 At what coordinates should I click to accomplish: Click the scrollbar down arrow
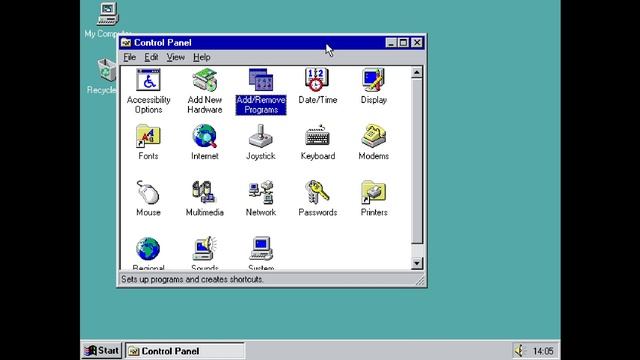point(416,264)
